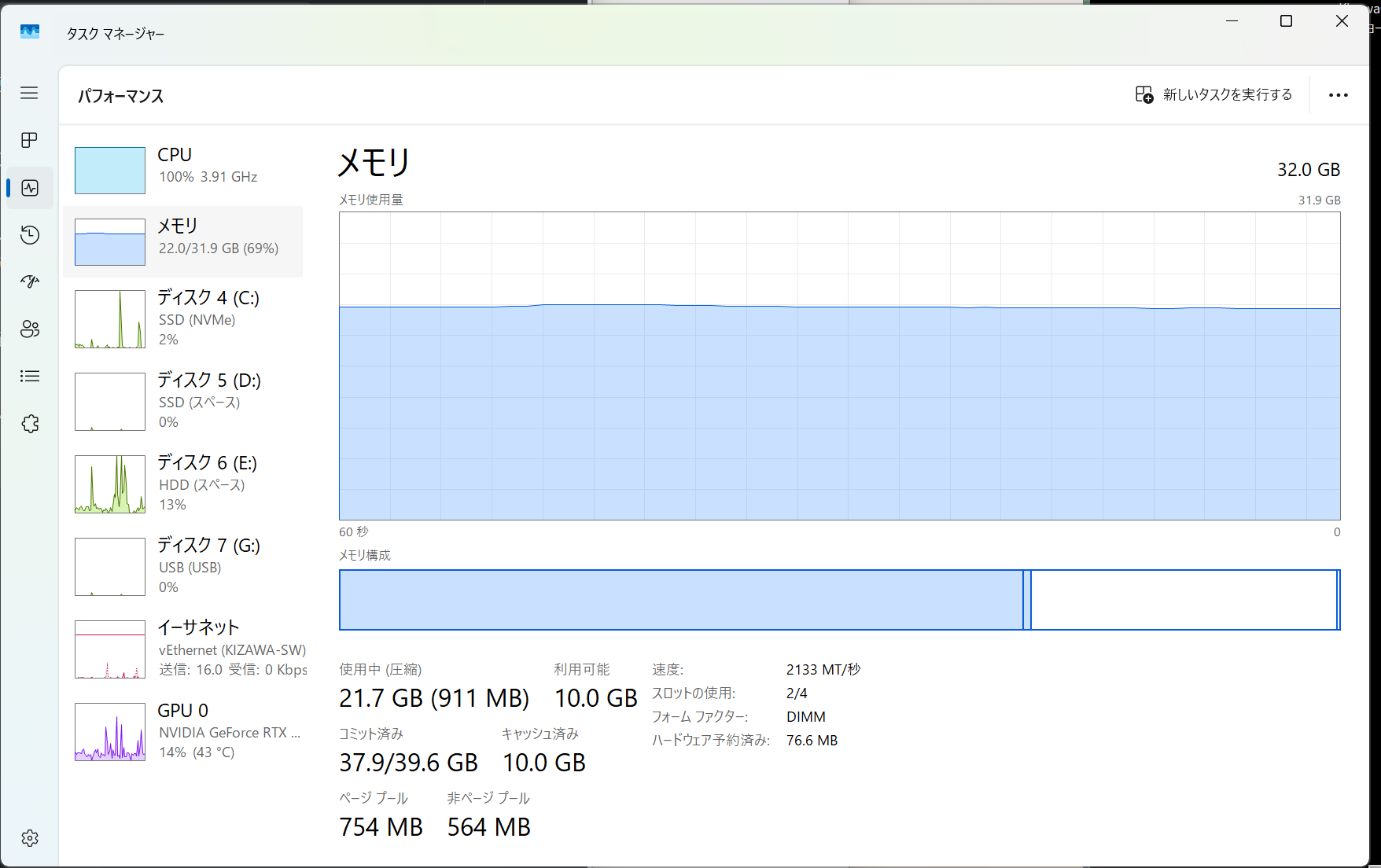Open the Startup apps page icon
This screenshot has height=868, width=1381.
(30, 281)
